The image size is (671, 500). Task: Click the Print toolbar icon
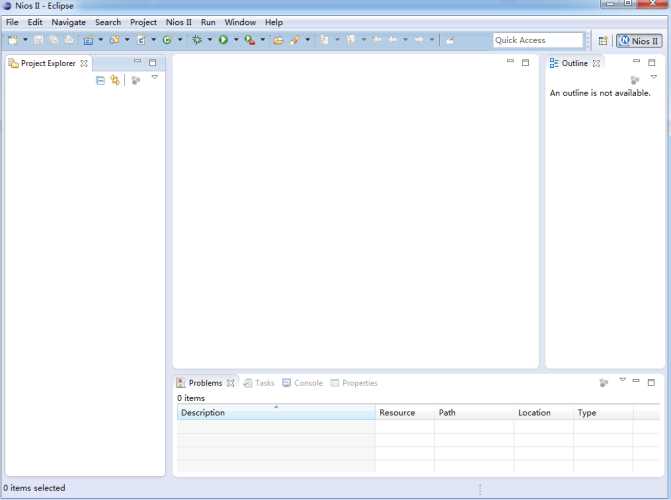tap(69, 40)
